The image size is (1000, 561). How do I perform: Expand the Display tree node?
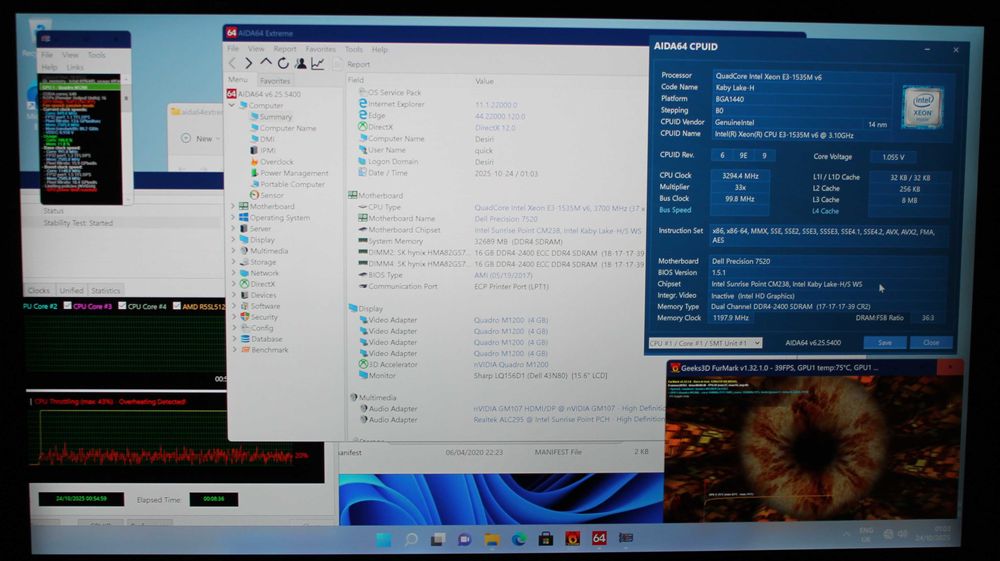pyautogui.click(x=233, y=240)
